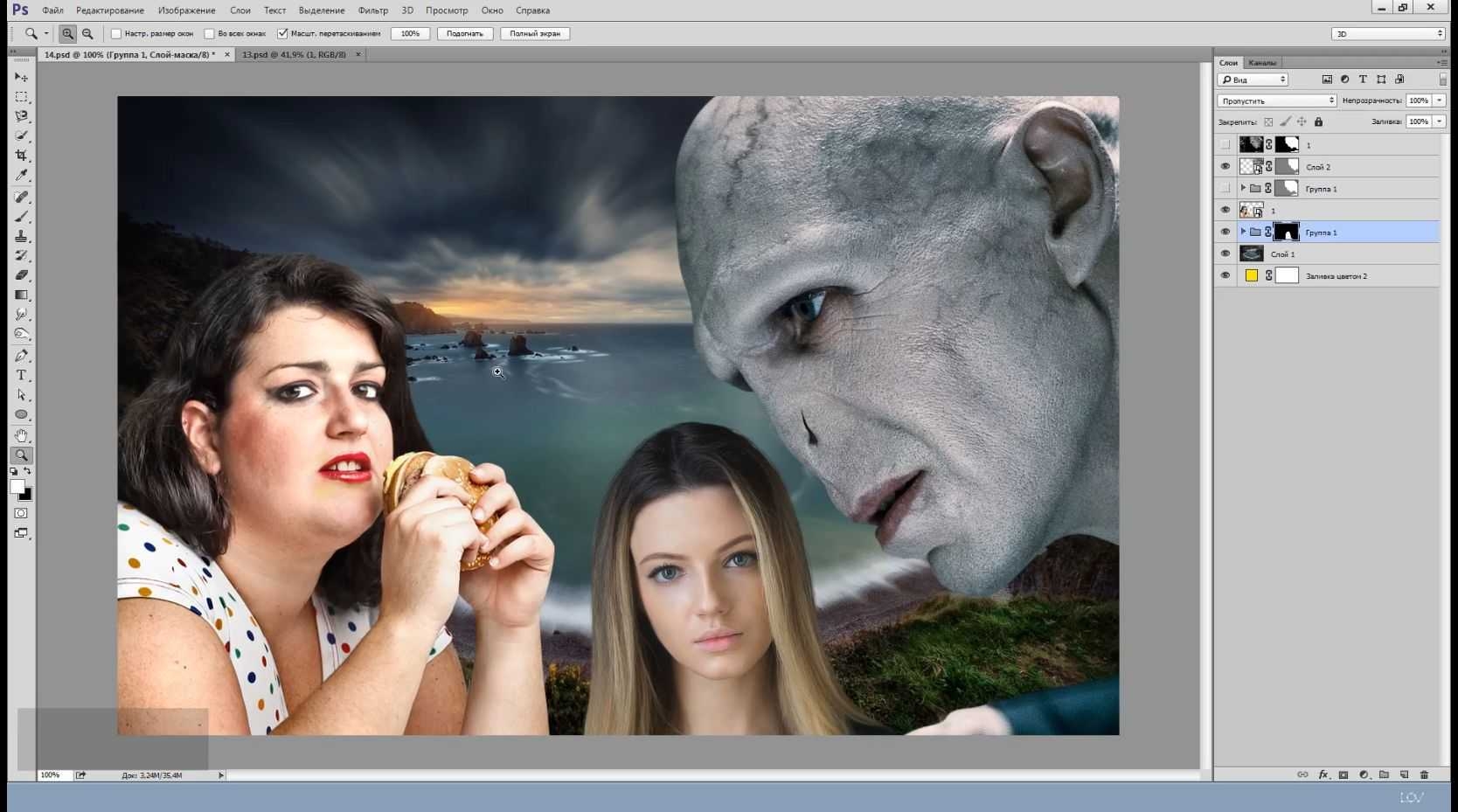This screenshot has height=812, width=1458.
Task: Hide the selected 'Группа 1' group
Action: pyautogui.click(x=1225, y=232)
